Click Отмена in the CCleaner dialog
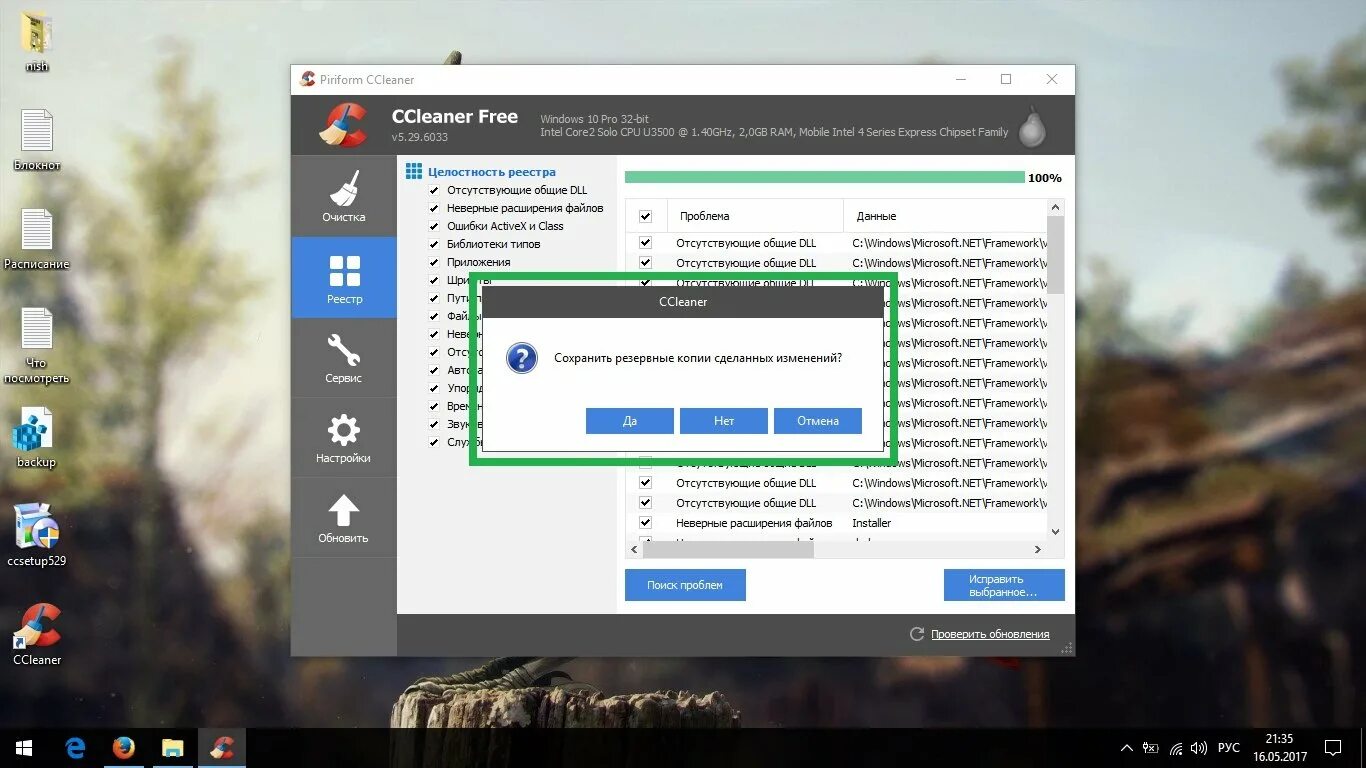The height and width of the screenshot is (768, 1366). coord(818,421)
